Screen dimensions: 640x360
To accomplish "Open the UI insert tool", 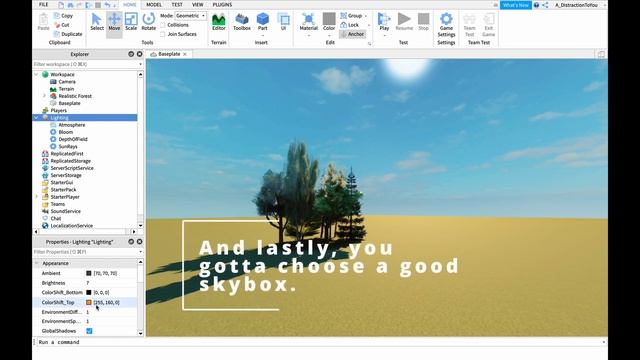I will click(x=283, y=22).
